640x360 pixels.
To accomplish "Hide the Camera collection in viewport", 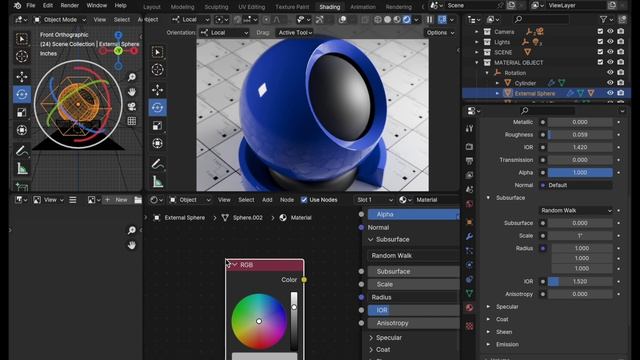I will pos(610,31).
